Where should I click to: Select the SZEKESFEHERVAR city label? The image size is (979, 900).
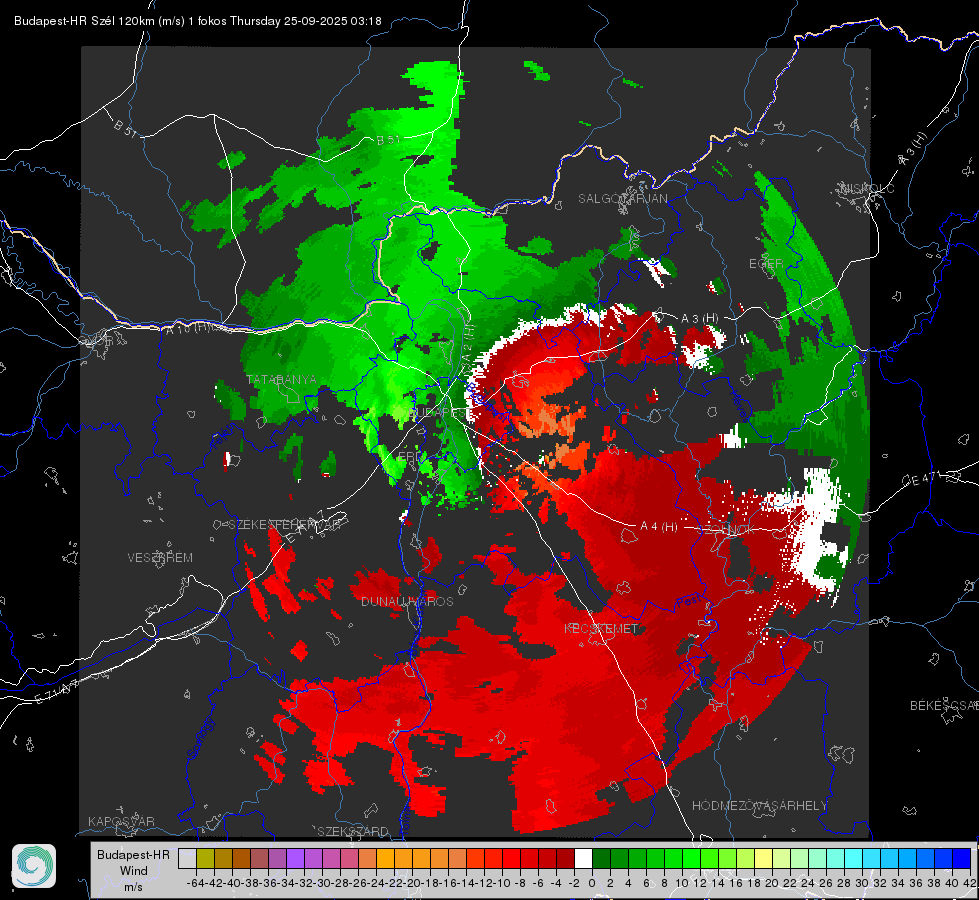point(285,525)
